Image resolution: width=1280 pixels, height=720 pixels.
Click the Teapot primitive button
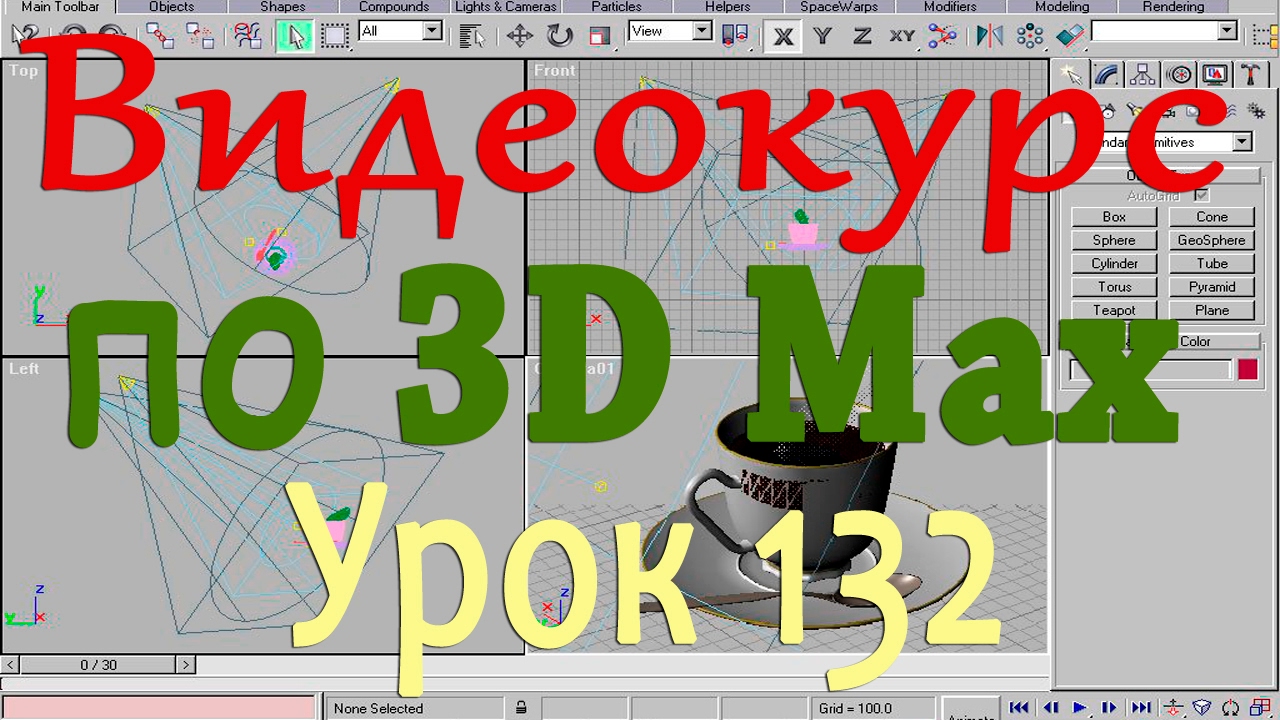(x=1114, y=310)
